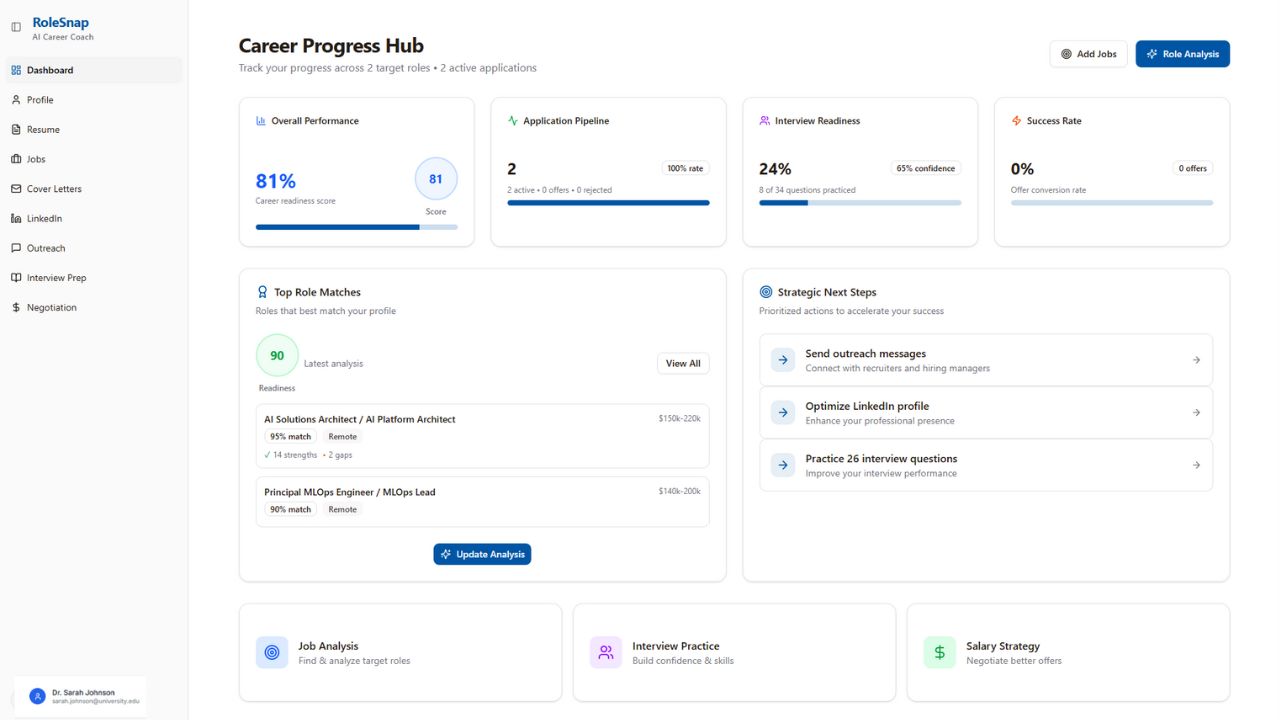Click Update Analysis button
1280x720 pixels.
pos(482,554)
